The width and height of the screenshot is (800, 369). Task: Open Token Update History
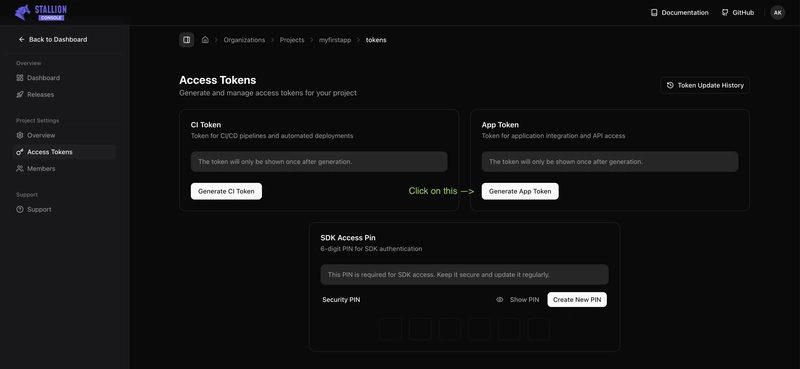[x=705, y=85]
